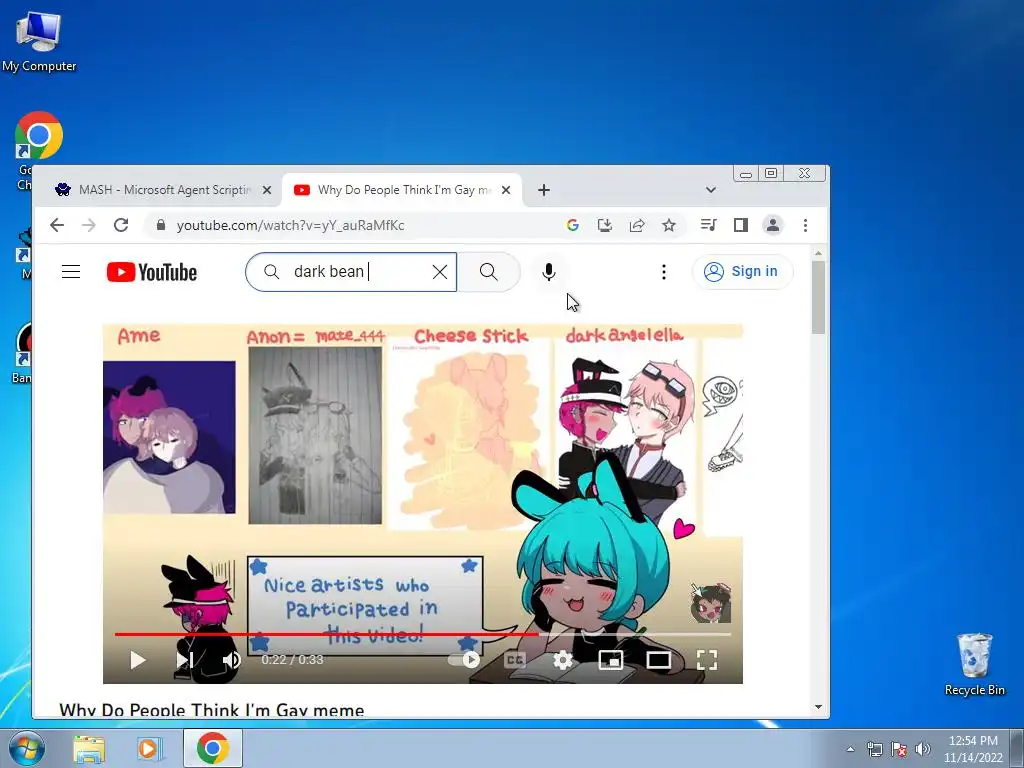Mute the video volume
This screenshot has height=768, width=1024.
[x=231, y=660]
